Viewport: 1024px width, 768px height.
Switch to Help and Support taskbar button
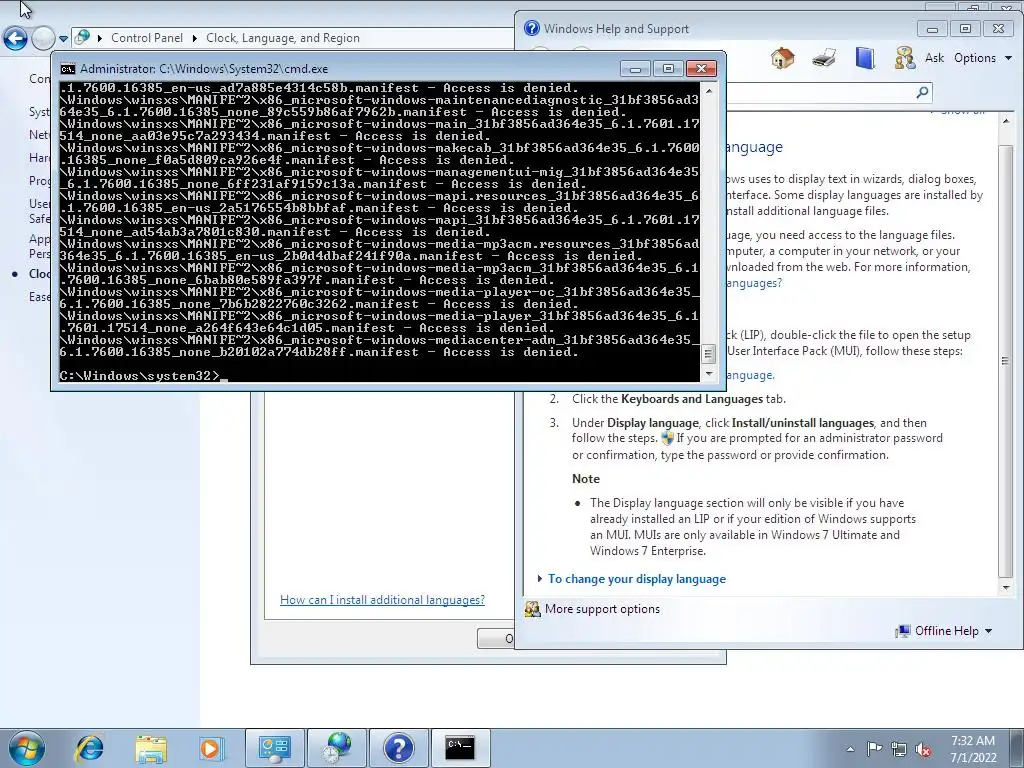[x=398, y=748]
